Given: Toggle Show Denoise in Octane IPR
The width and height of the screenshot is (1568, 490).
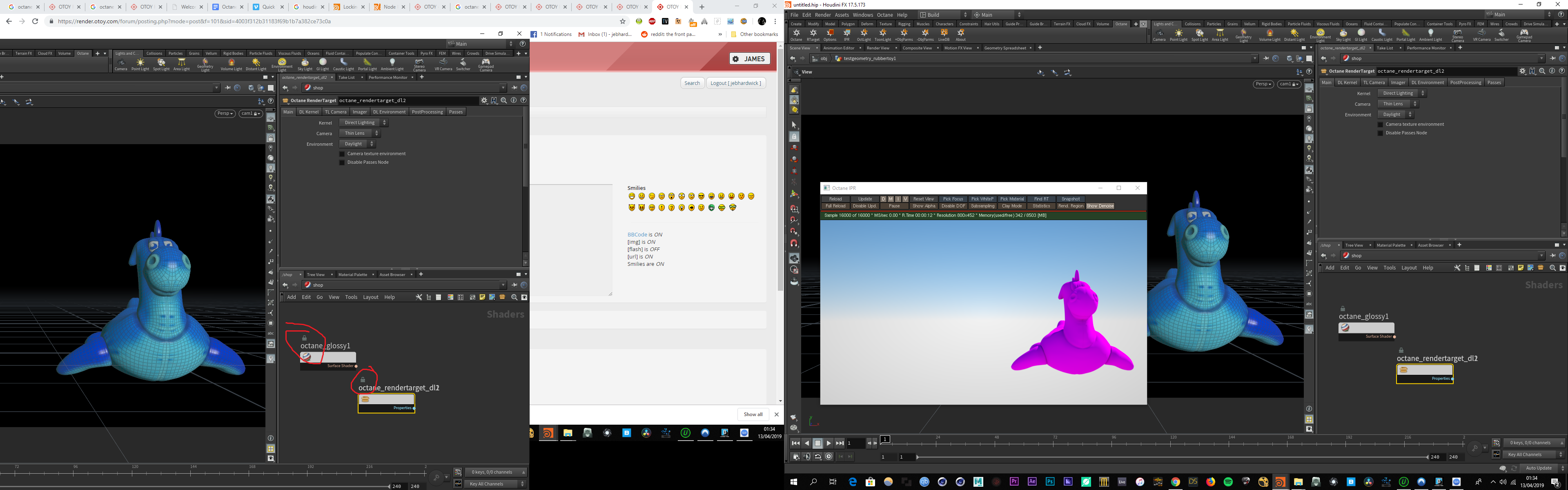Looking at the screenshot, I should pos(1100,206).
